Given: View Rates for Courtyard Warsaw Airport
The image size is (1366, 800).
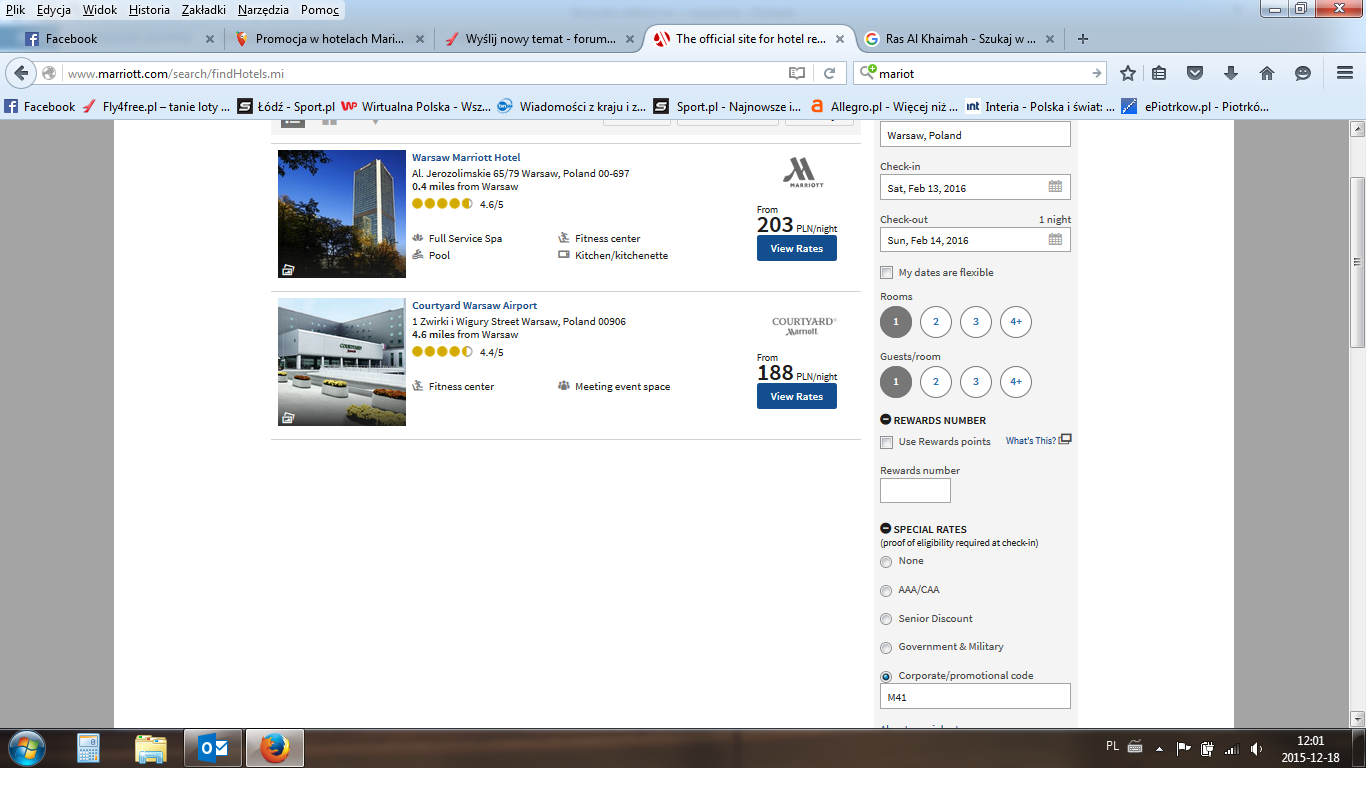Looking at the screenshot, I should point(797,396).
